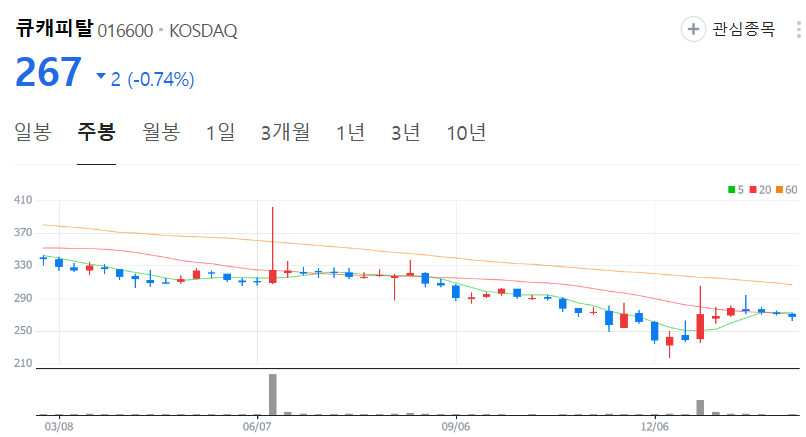The height and width of the screenshot is (437, 806).
Task: Click the blue down-triangle price change icon
Action: tap(101, 76)
